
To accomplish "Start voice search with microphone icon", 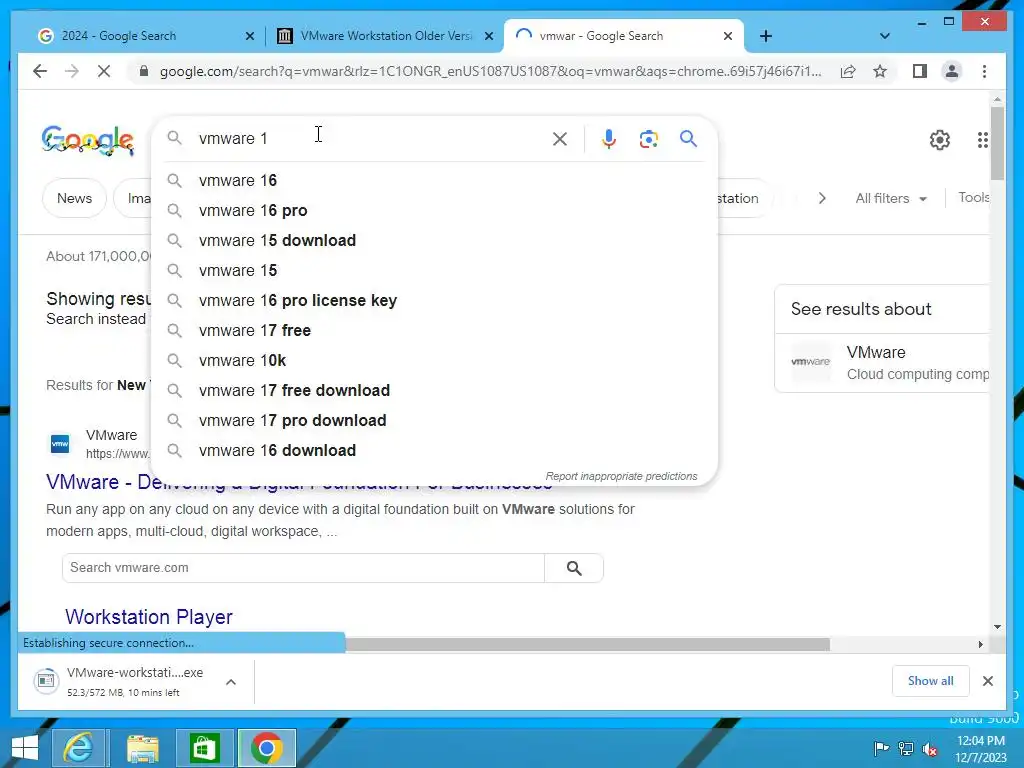I will pyautogui.click(x=608, y=138).
